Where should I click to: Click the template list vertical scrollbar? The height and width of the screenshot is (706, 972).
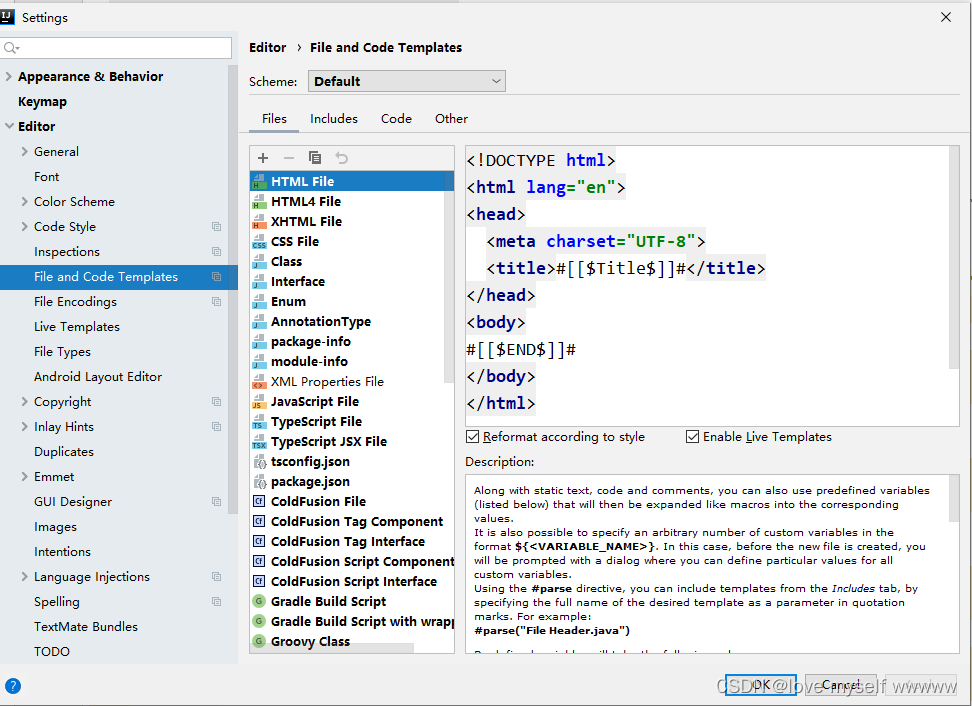coord(449,276)
